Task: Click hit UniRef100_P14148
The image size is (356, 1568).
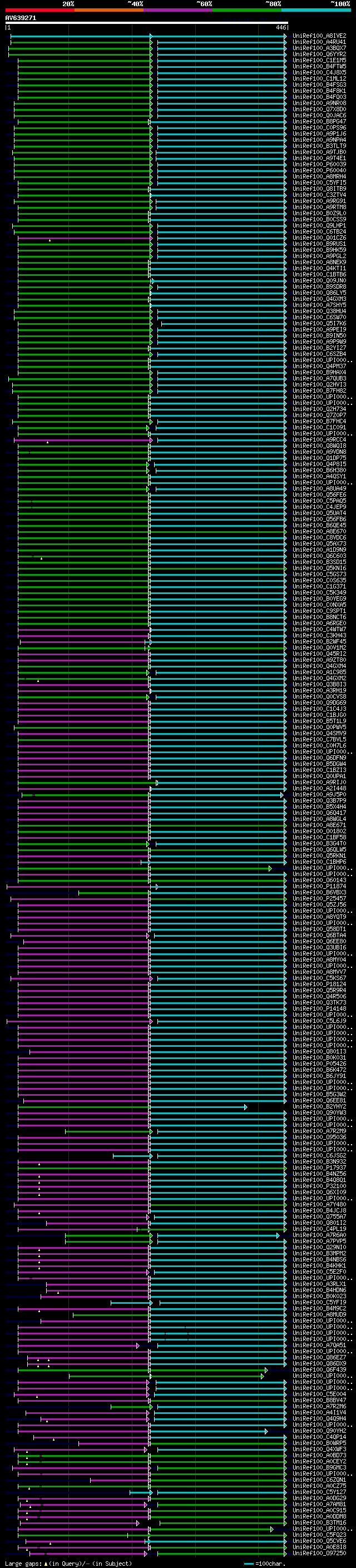Action: [x=319, y=1008]
